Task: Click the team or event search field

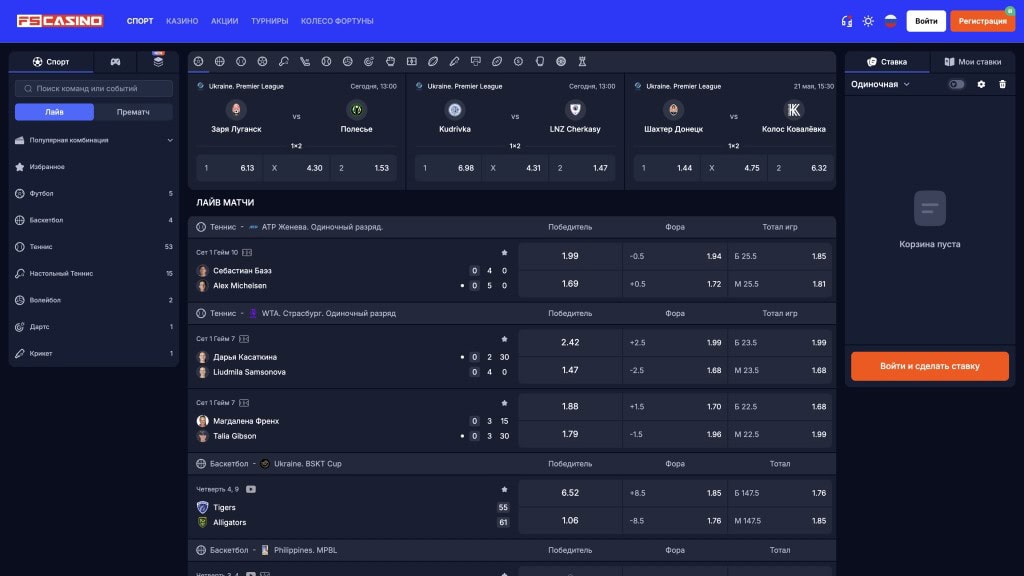Action: 94,88
